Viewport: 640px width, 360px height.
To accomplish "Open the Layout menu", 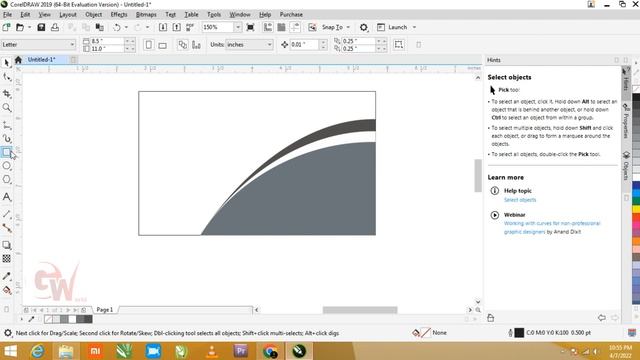I will point(68,14).
